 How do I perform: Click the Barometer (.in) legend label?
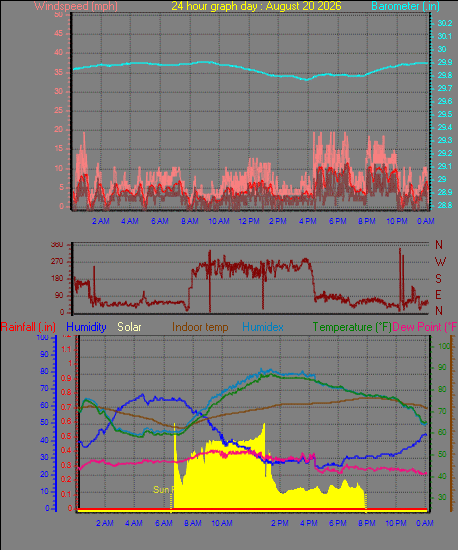(405, 6)
